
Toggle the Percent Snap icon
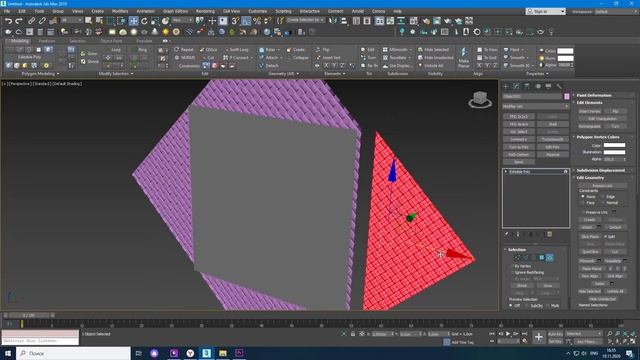pos(257,21)
